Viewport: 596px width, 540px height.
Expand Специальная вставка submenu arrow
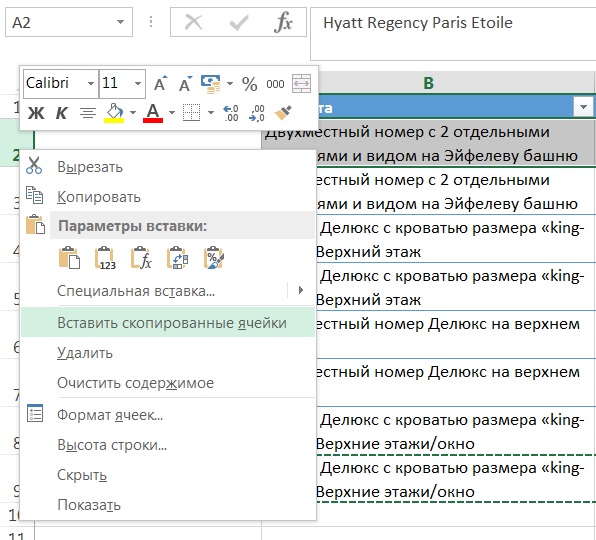point(301,291)
